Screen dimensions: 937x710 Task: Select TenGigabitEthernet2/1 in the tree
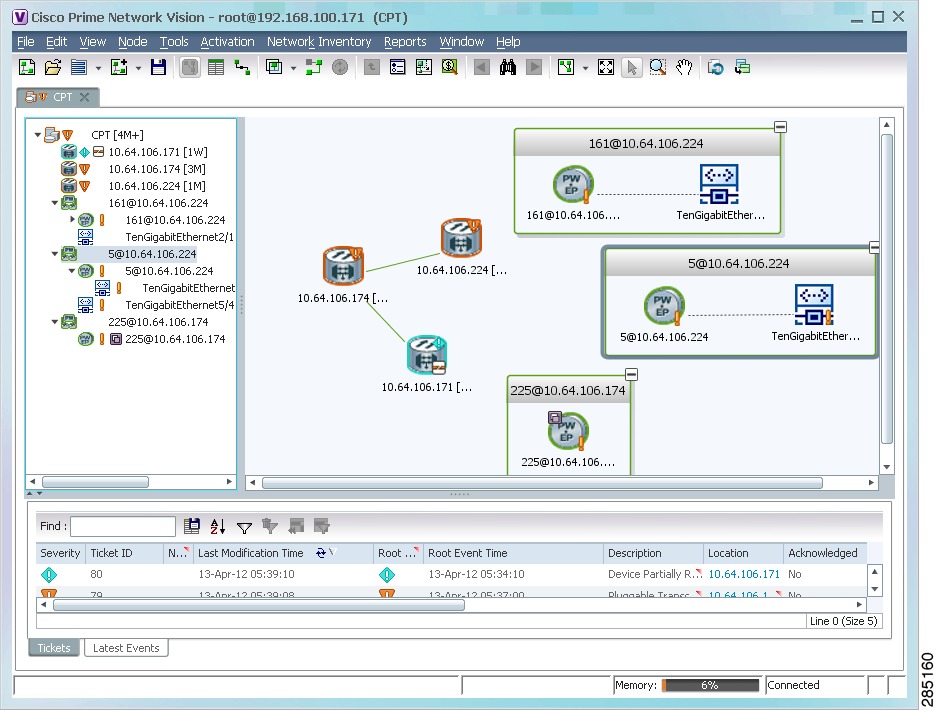tap(179, 237)
